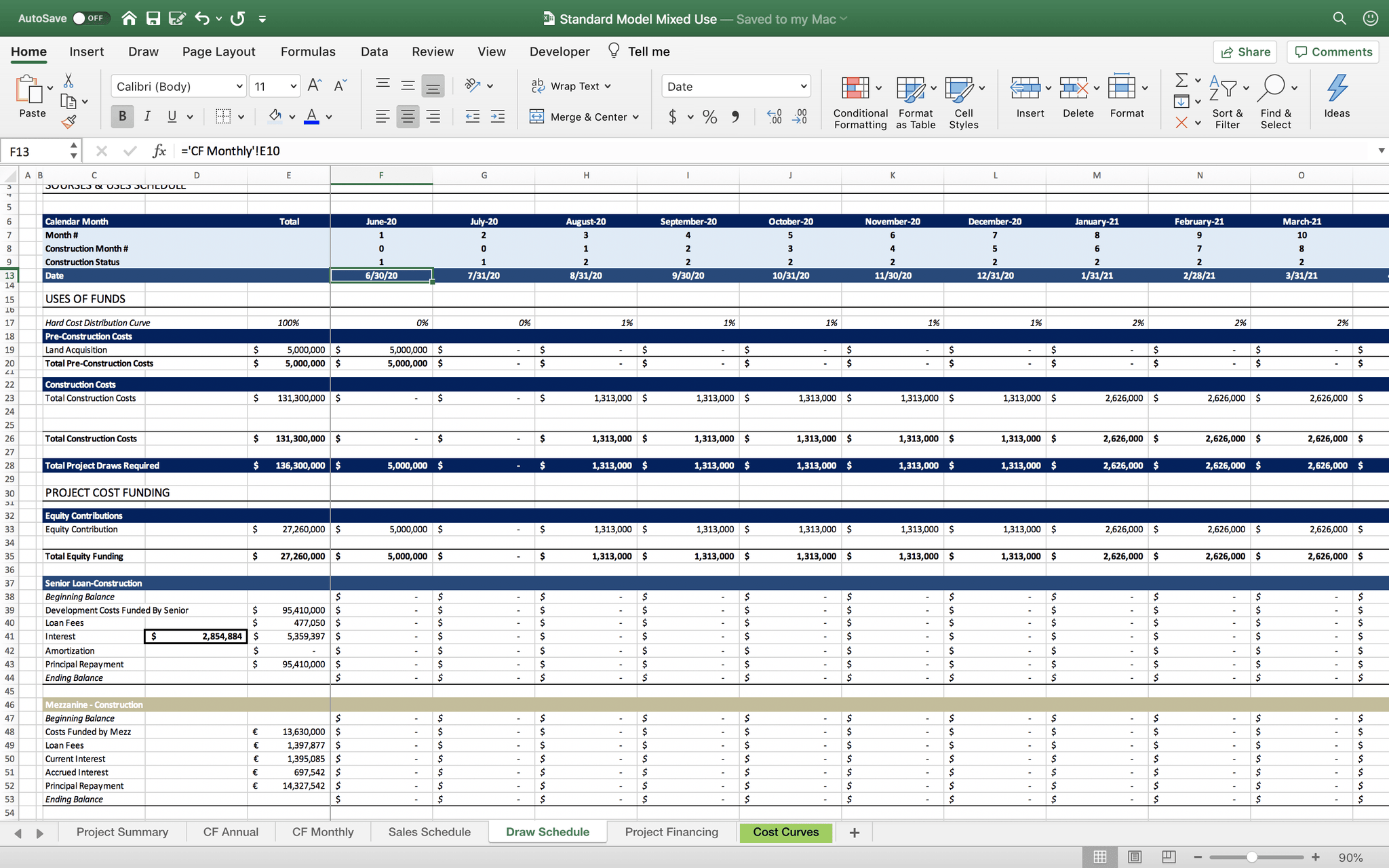Click Decrease Decimal icon

pos(800,117)
